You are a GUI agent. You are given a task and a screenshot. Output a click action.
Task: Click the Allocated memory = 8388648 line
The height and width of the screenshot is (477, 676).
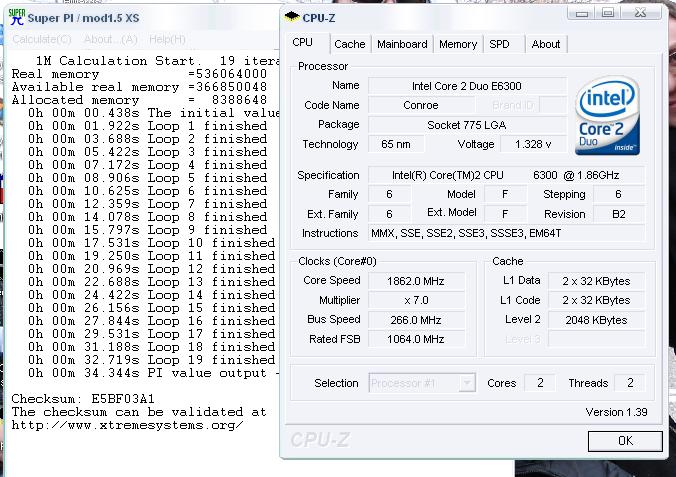[139, 100]
